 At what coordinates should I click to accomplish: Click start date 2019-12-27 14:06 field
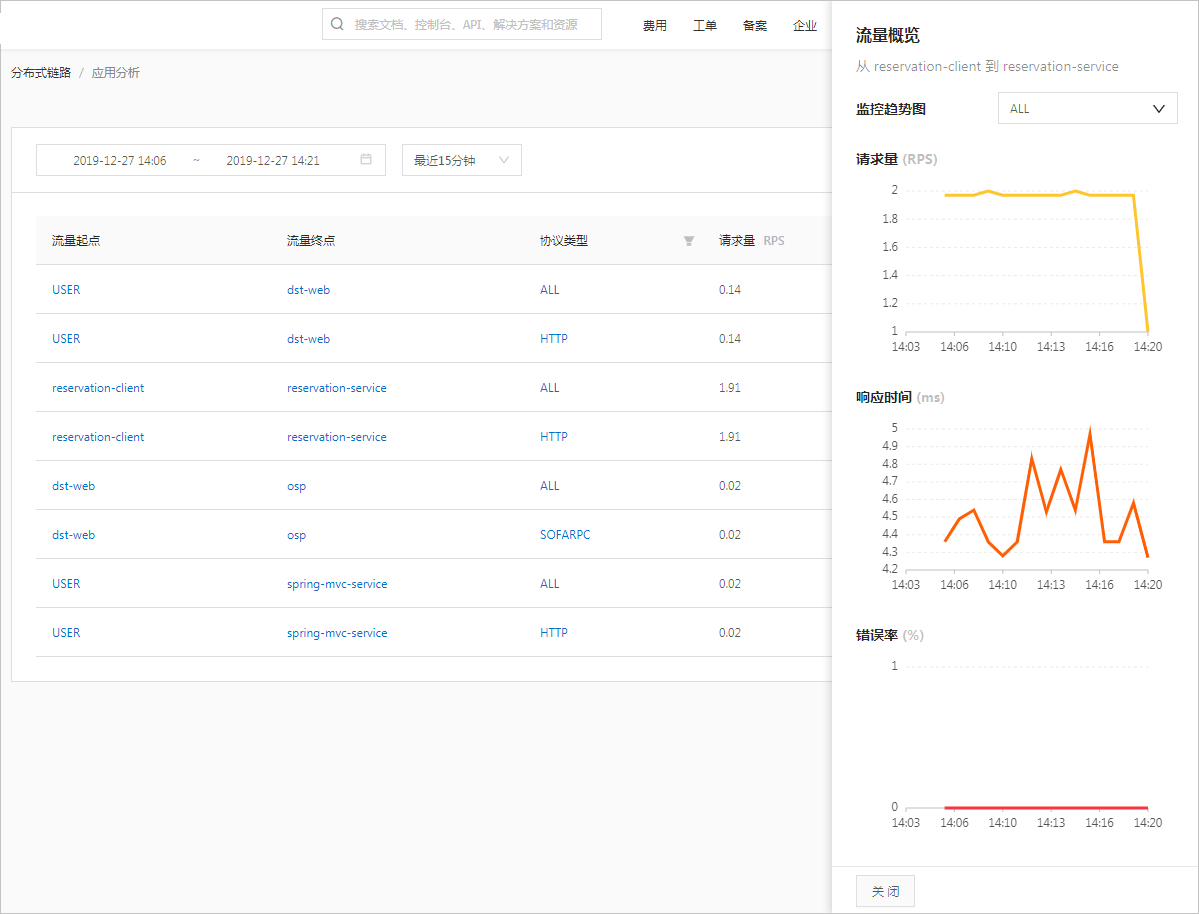[x=119, y=161]
